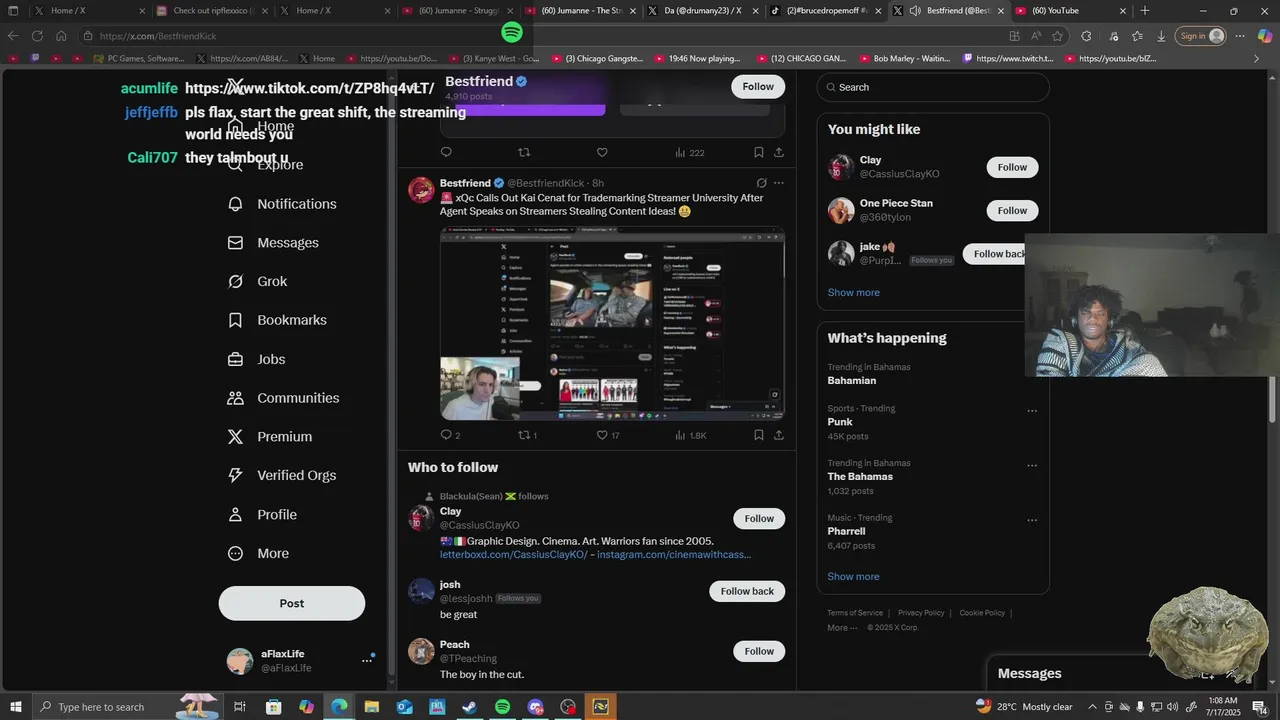Follow Peach @TPeaching
The image size is (1280, 720).
759,651
